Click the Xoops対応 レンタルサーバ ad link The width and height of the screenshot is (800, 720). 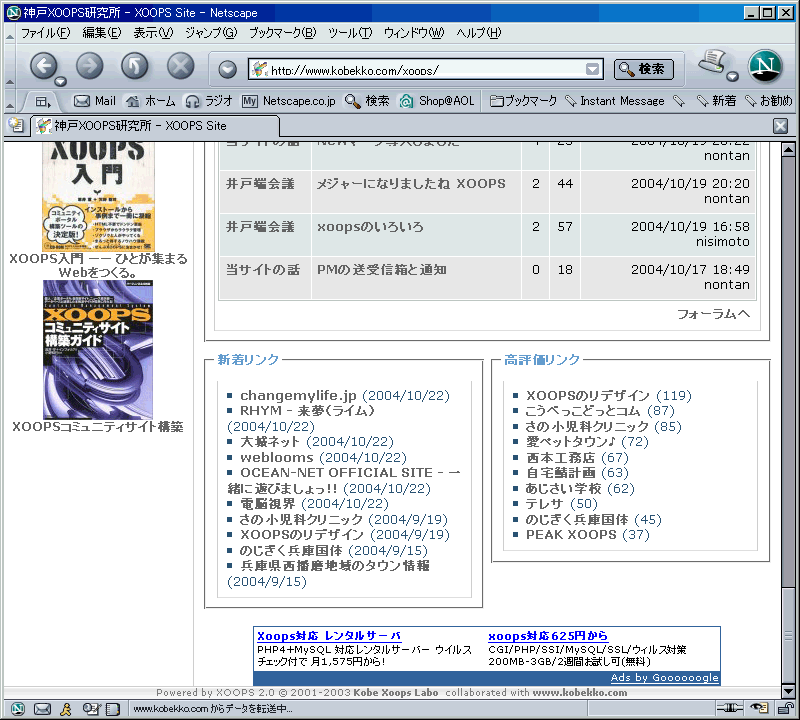(x=329, y=636)
